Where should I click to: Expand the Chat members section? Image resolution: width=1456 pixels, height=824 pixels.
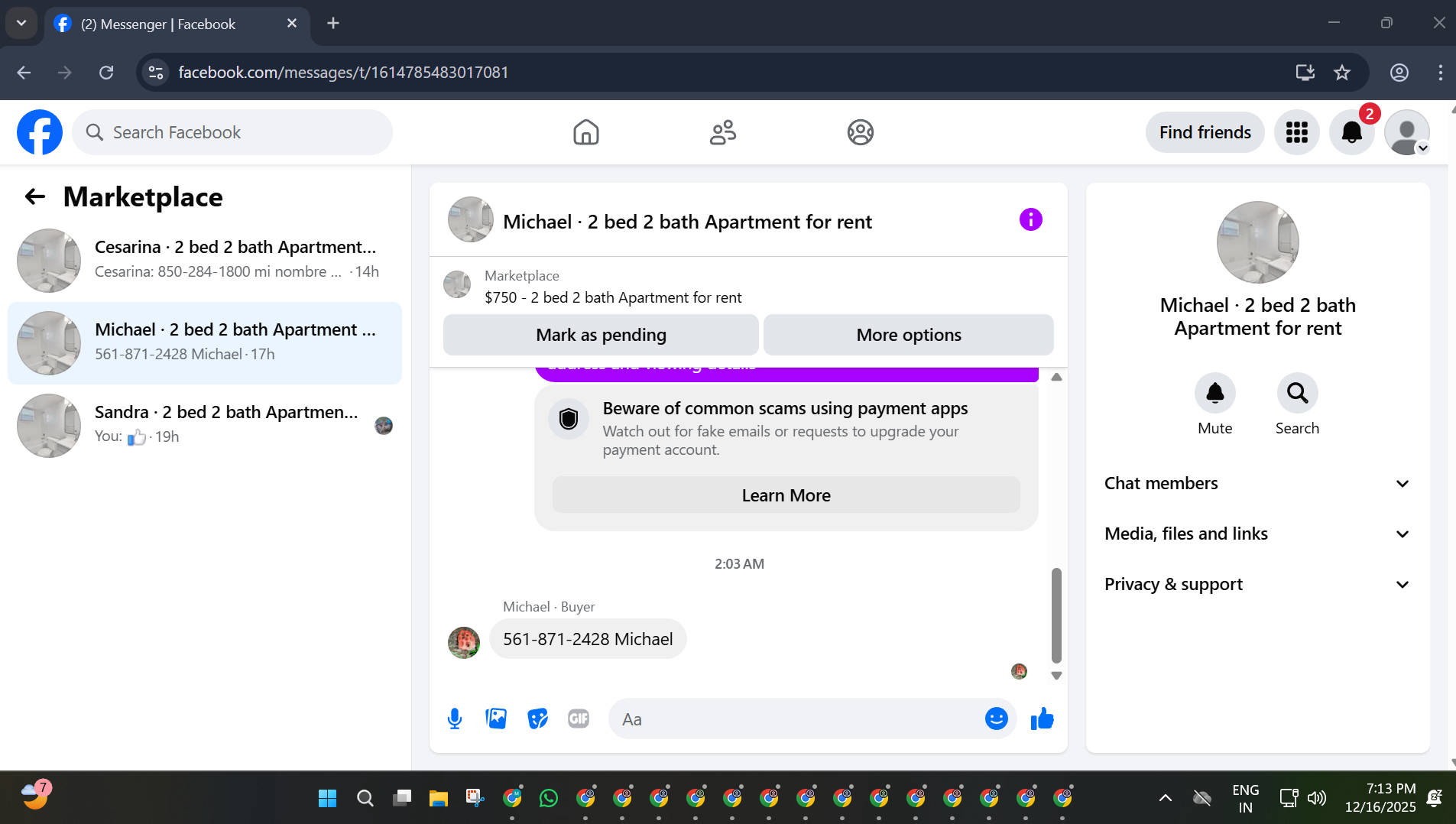pos(1258,483)
